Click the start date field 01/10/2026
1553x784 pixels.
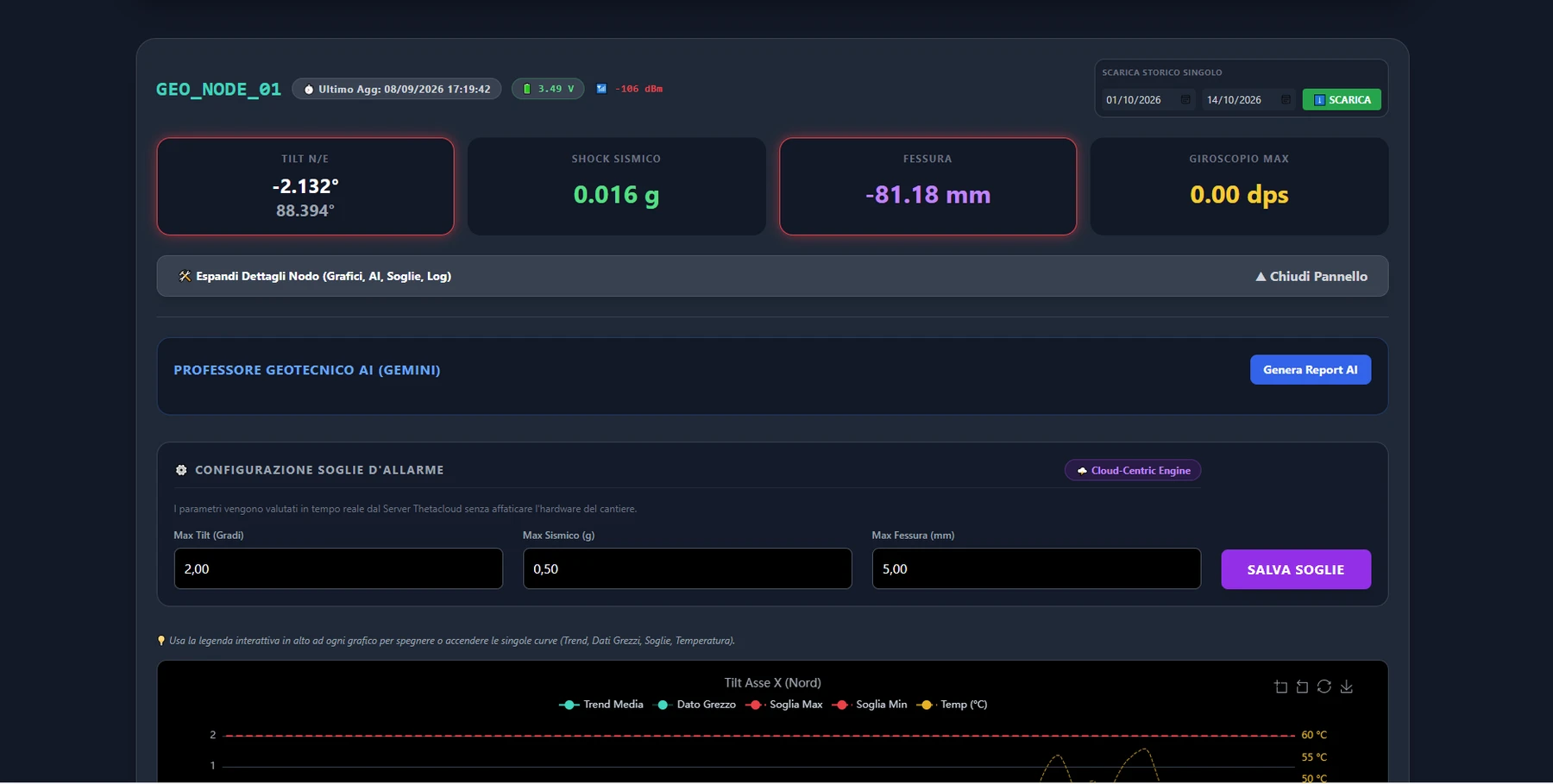coord(1148,100)
